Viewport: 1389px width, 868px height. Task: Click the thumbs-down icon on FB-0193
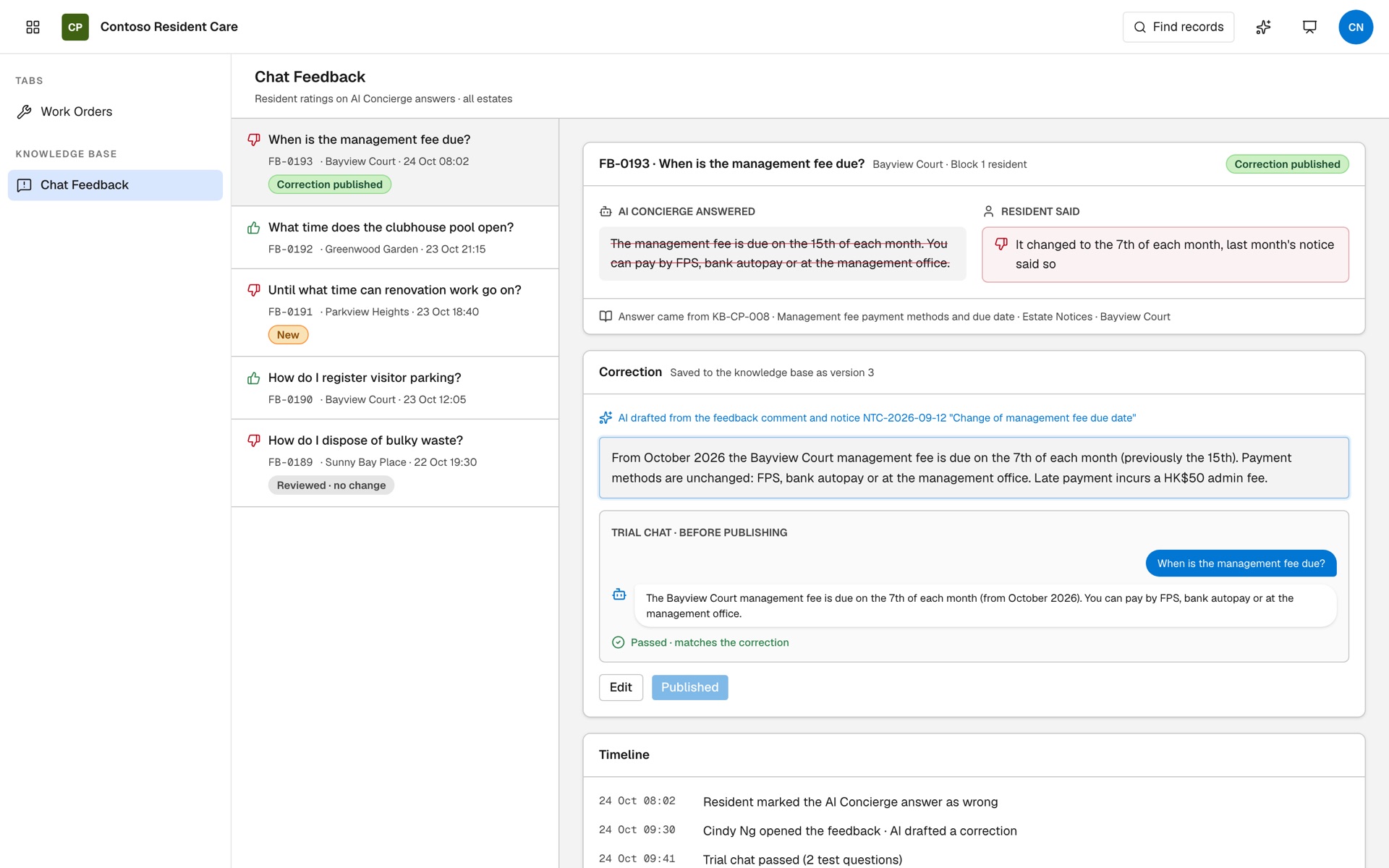254,140
